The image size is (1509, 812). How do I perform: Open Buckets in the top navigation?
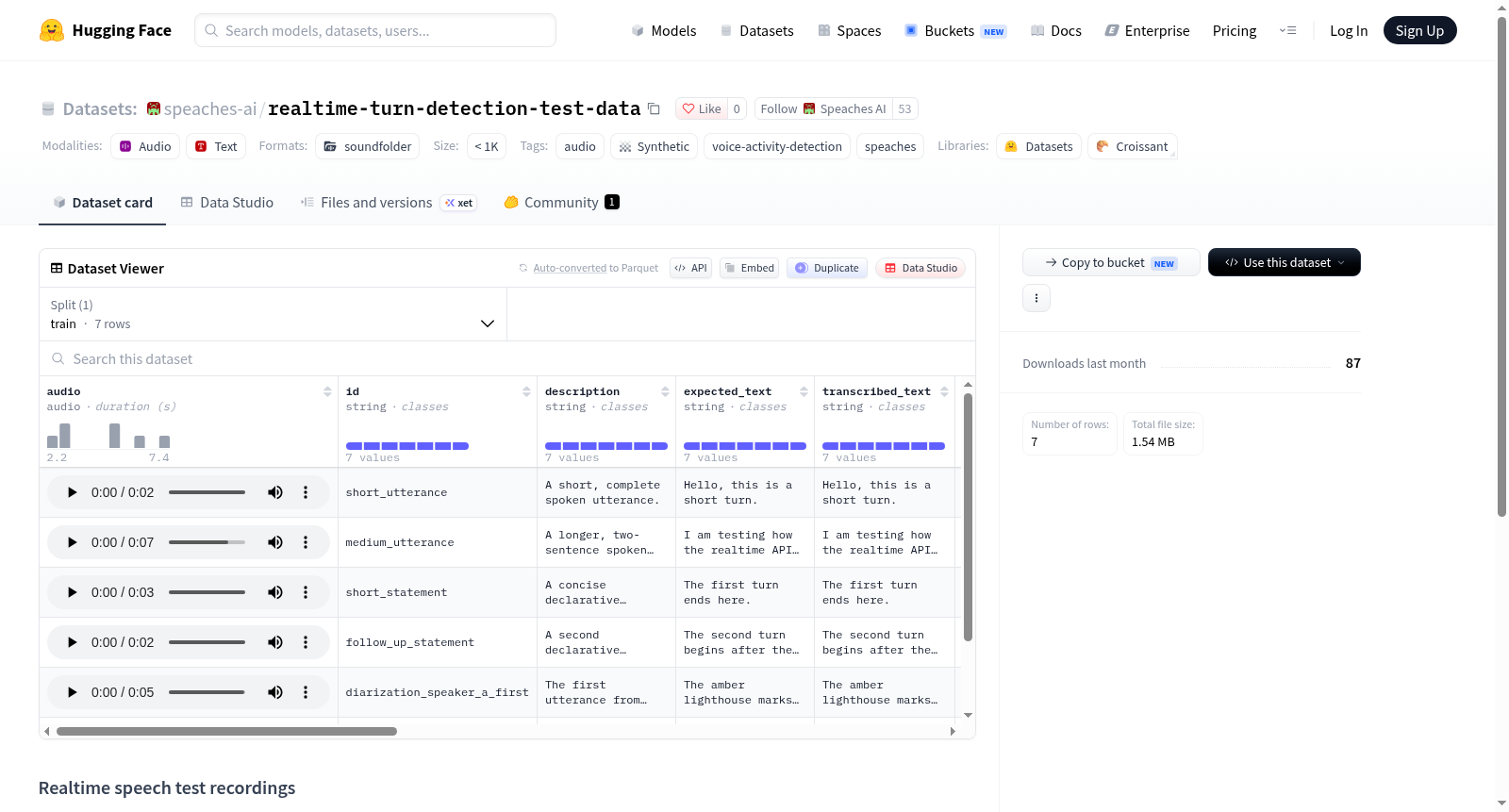pyautogui.click(x=955, y=30)
